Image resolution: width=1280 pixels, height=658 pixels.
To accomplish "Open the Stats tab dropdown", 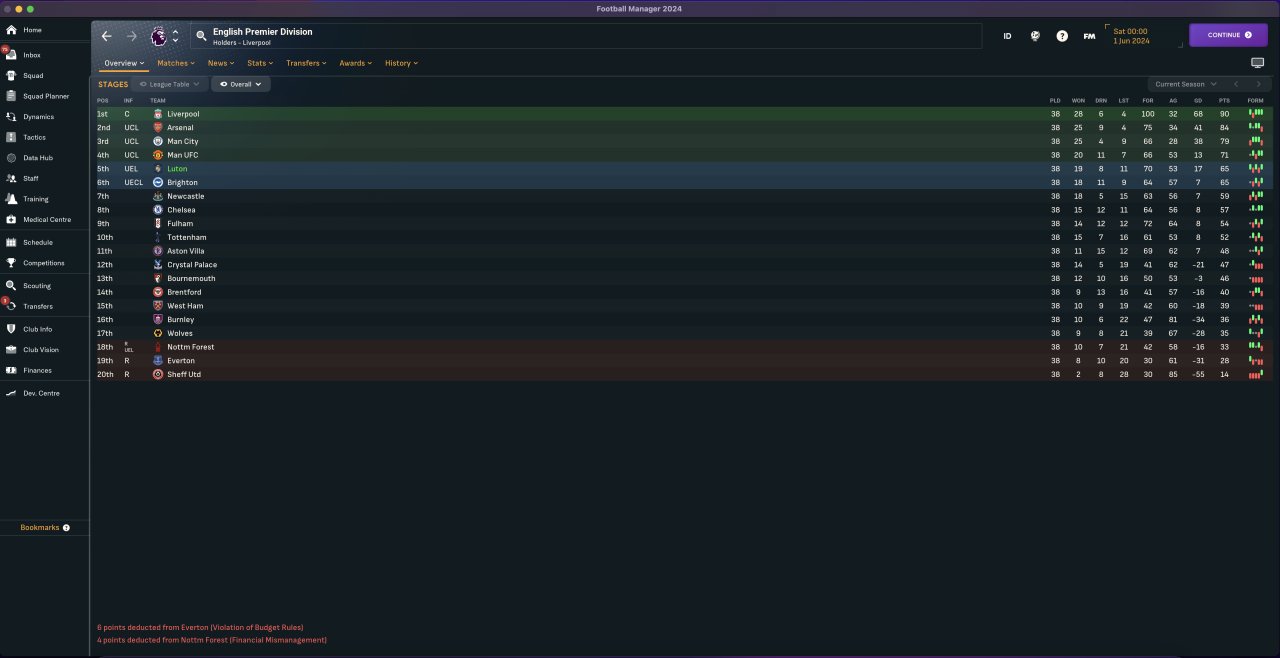I will click(x=260, y=63).
